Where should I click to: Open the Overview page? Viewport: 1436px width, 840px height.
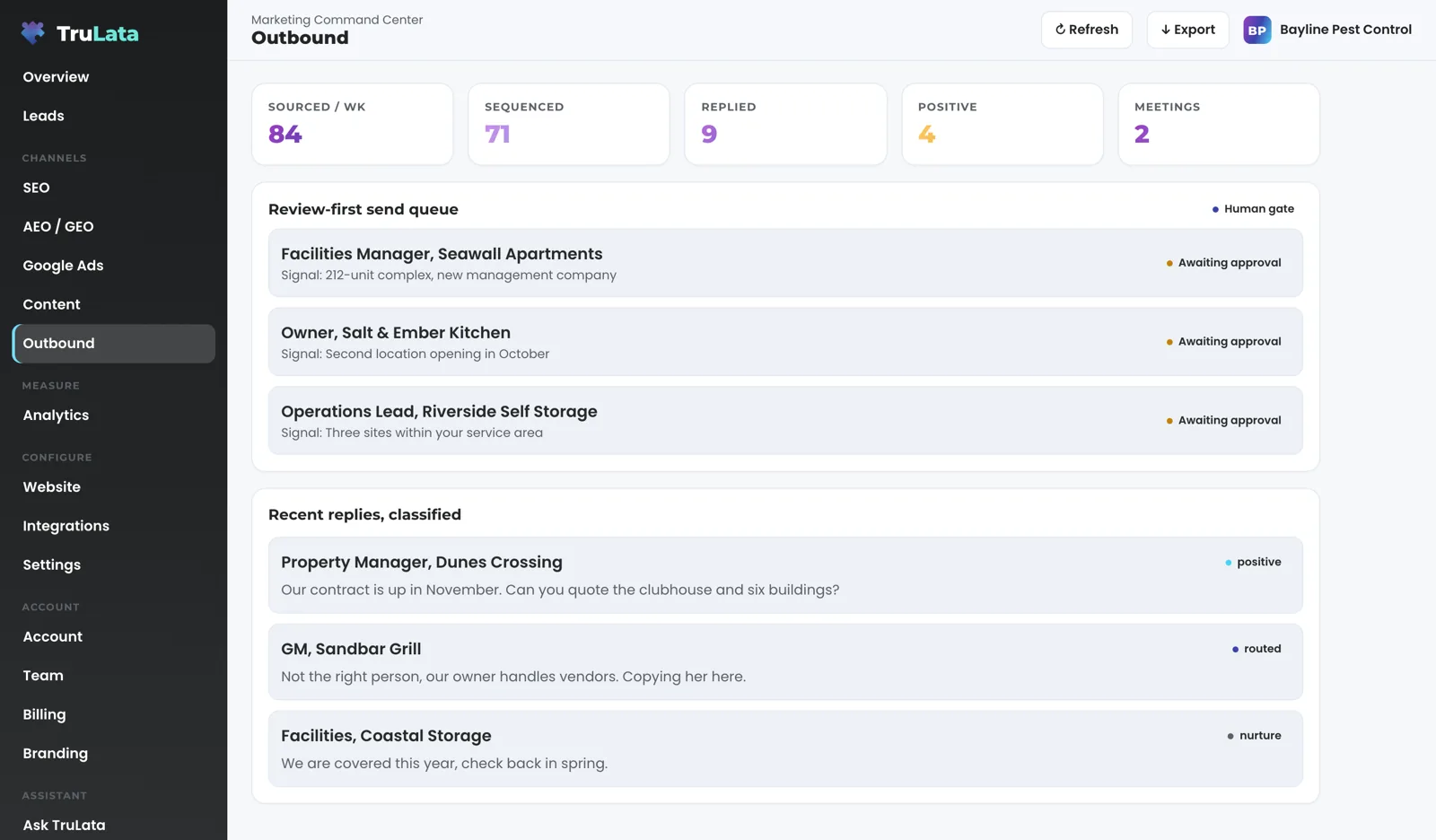point(113,77)
